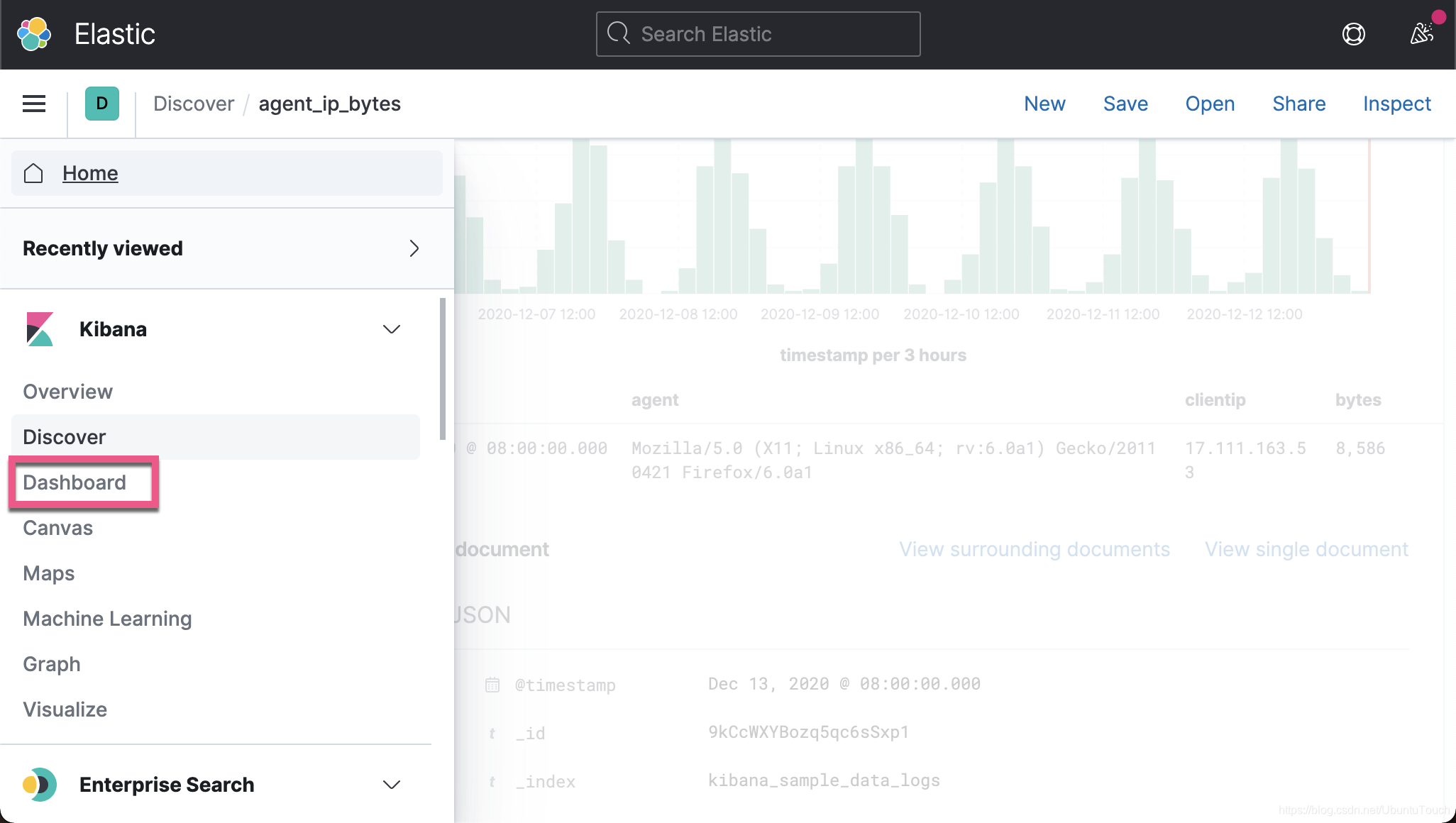Click the Enterprise Search logo icon
This screenshot has height=823, width=1456.
(40, 785)
